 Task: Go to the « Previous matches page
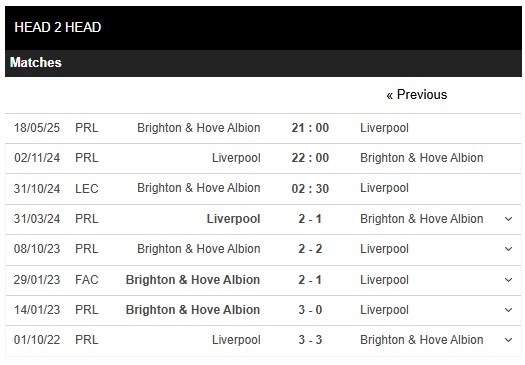point(417,95)
